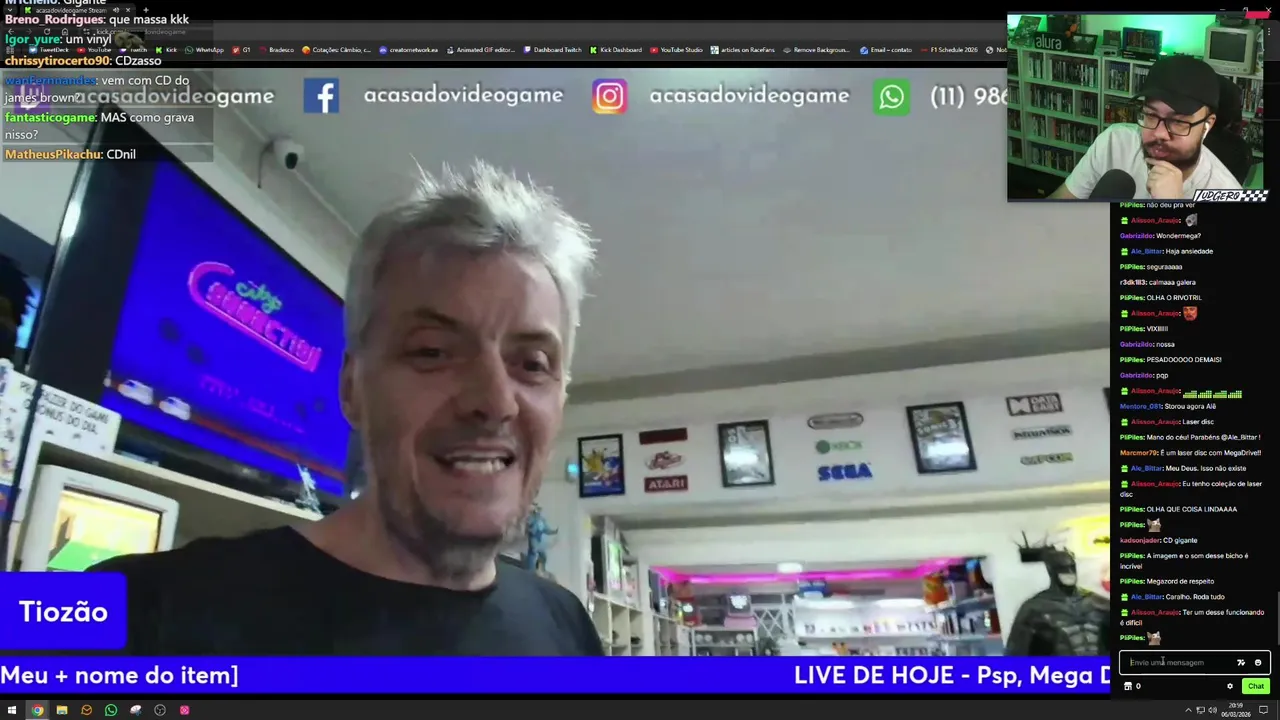Image resolution: width=1280 pixels, height=720 pixels.
Task: Open OBS Studio from the taskbar
Action: (160, 710)
